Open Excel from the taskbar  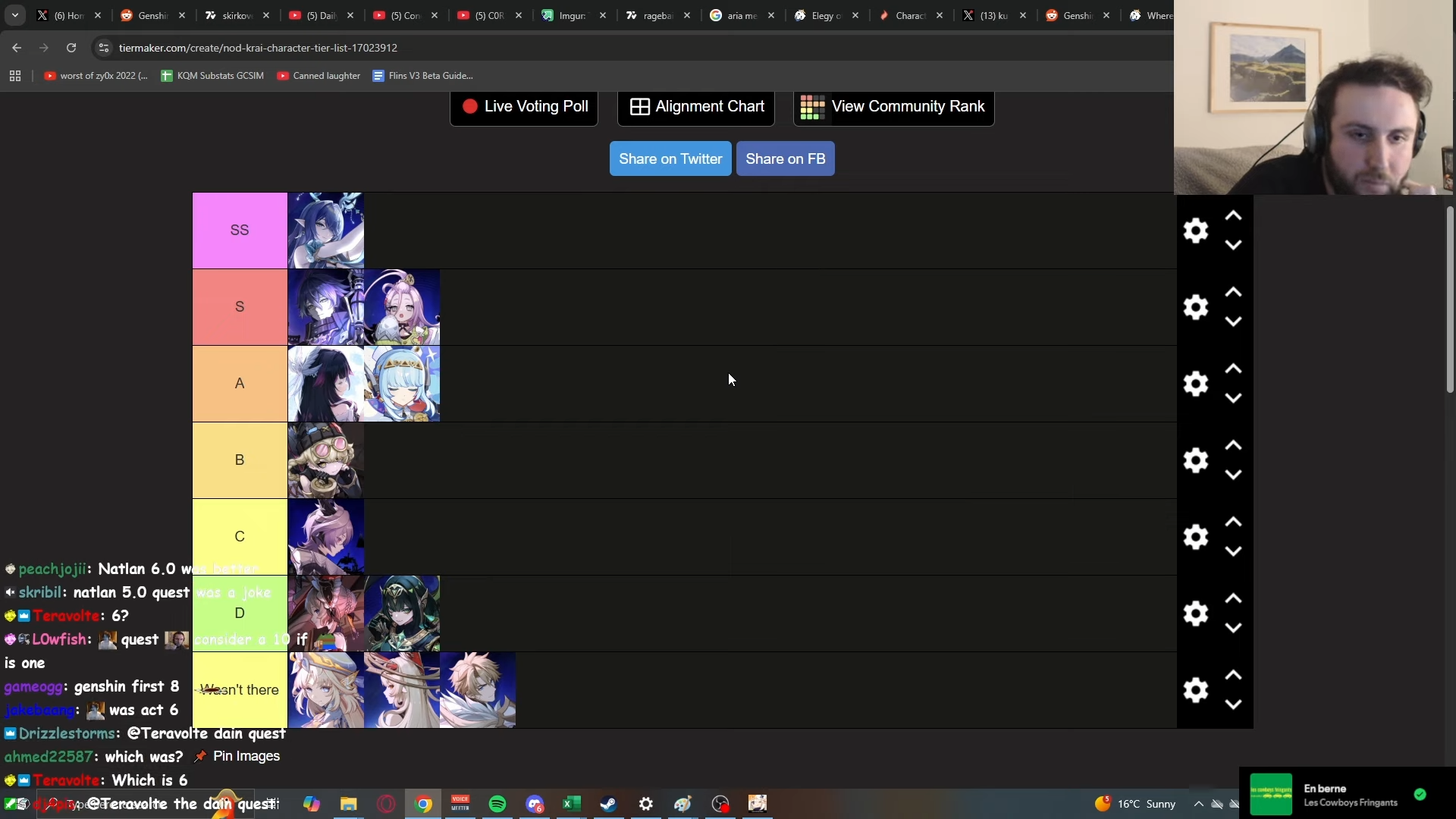point(572,804)
